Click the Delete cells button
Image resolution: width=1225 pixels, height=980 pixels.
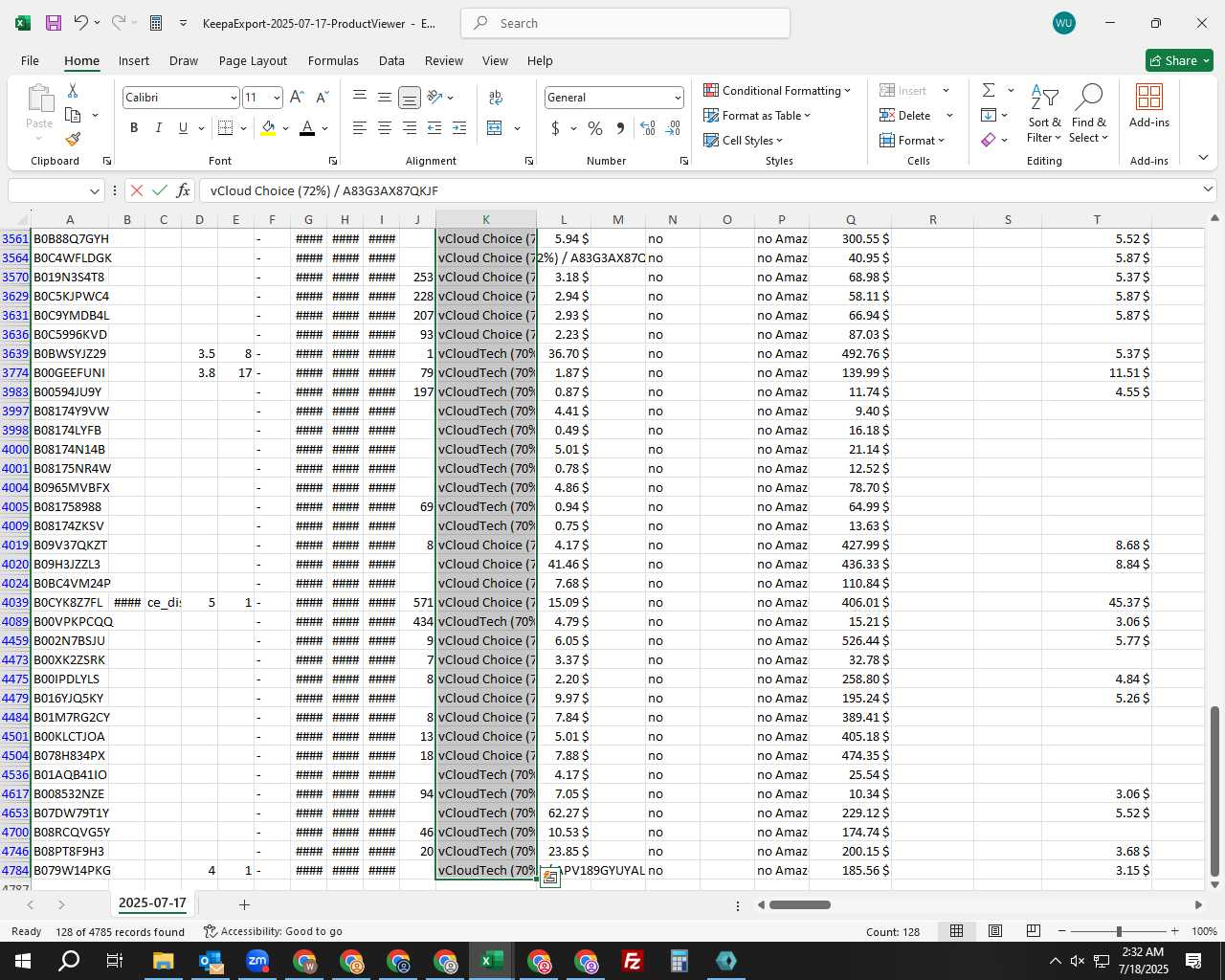(x=905, y=116)
